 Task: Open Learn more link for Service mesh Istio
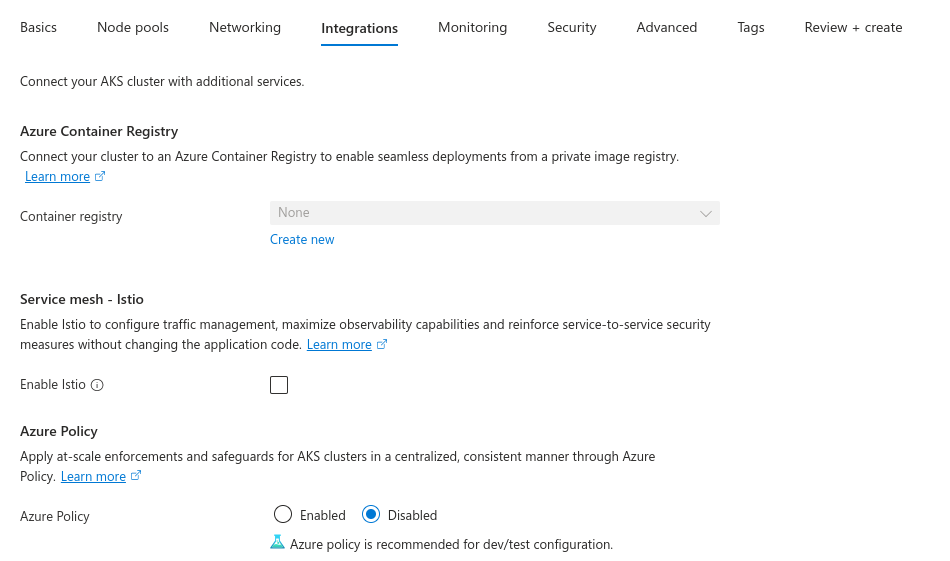pyautogui.click(x=339, y=345)
